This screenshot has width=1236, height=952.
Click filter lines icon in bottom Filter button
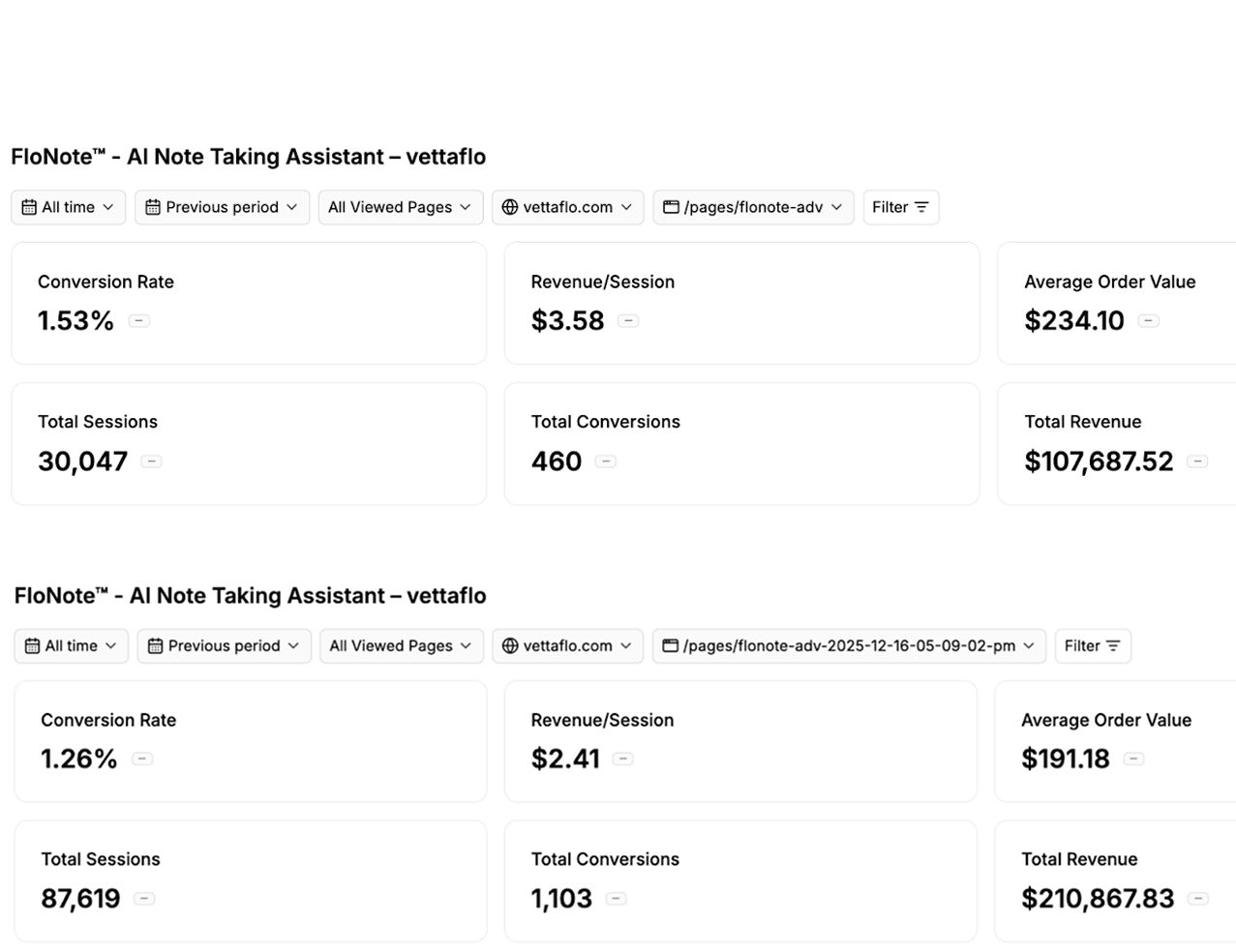coord(1113,646)
